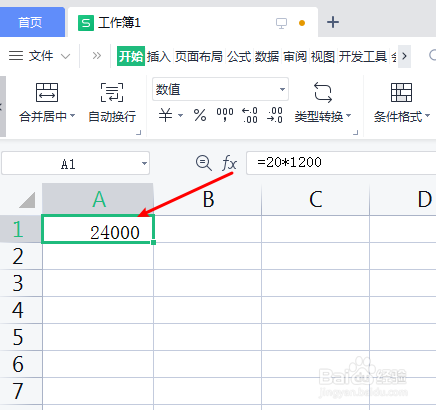The image size is (436, 410).
Task: Apply percent style format
Action: pos(200,115)
